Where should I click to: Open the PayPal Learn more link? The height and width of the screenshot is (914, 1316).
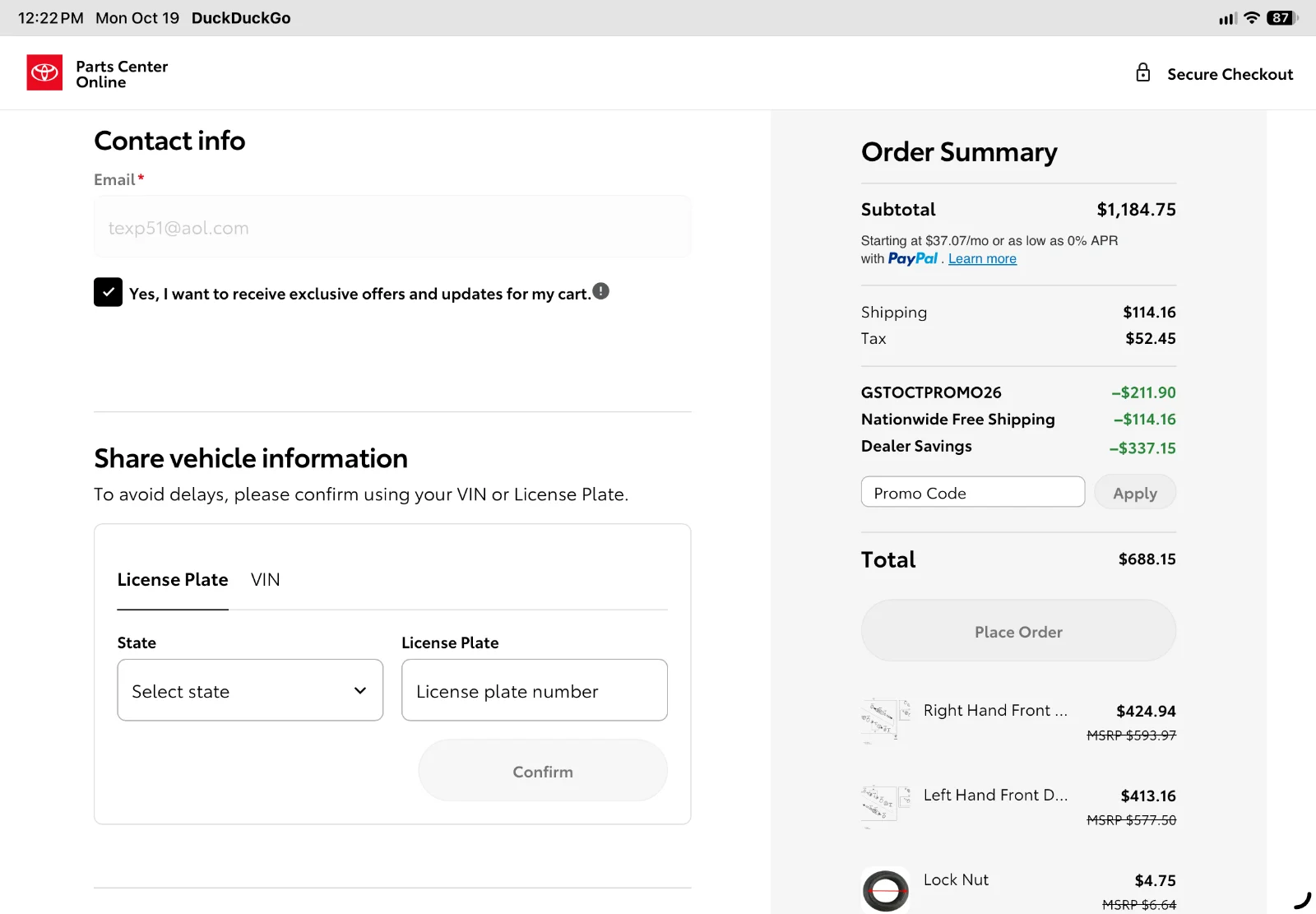coord(982,259)
